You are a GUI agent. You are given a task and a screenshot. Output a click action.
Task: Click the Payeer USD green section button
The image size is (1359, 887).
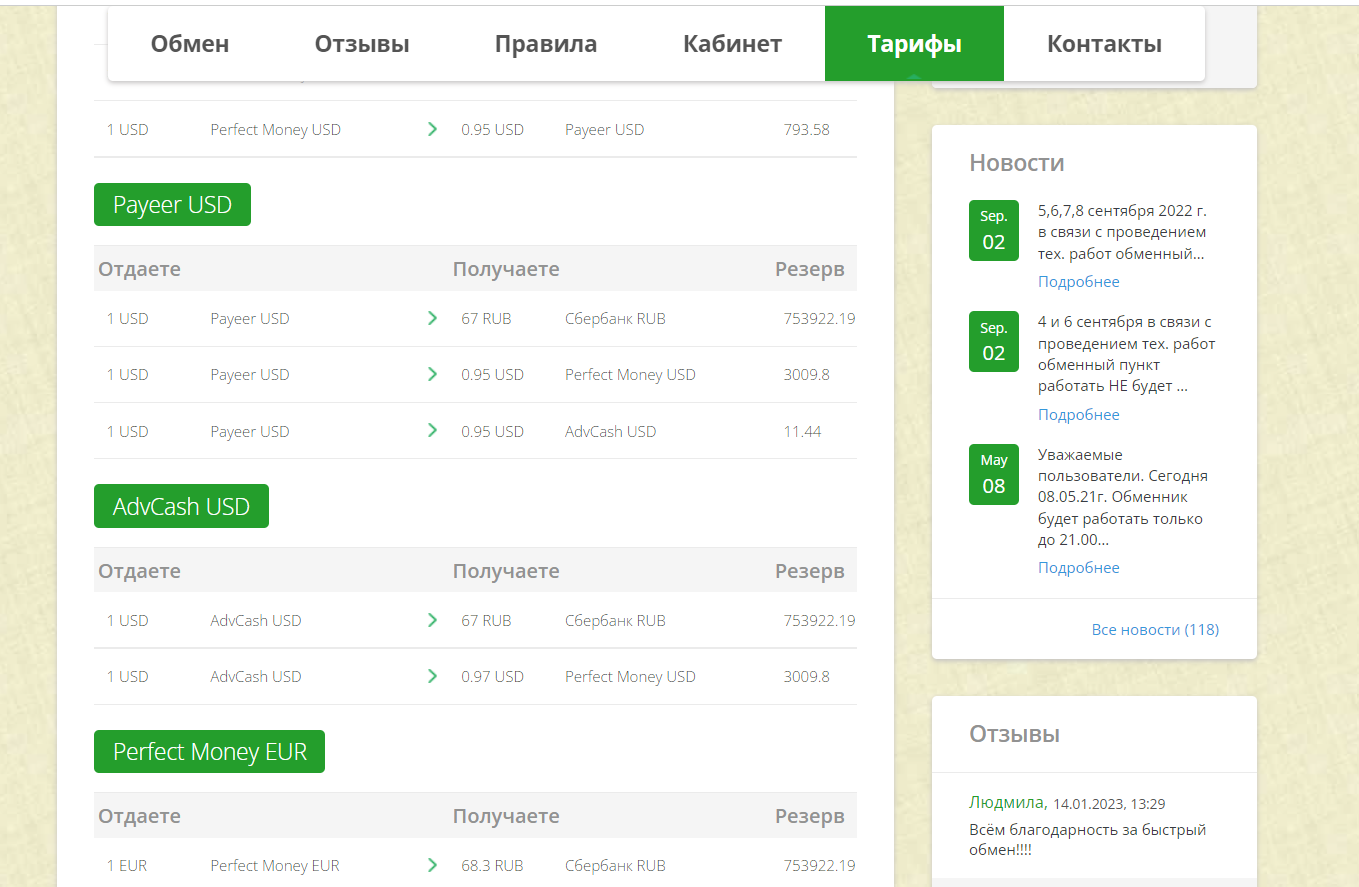coord(172,205)
